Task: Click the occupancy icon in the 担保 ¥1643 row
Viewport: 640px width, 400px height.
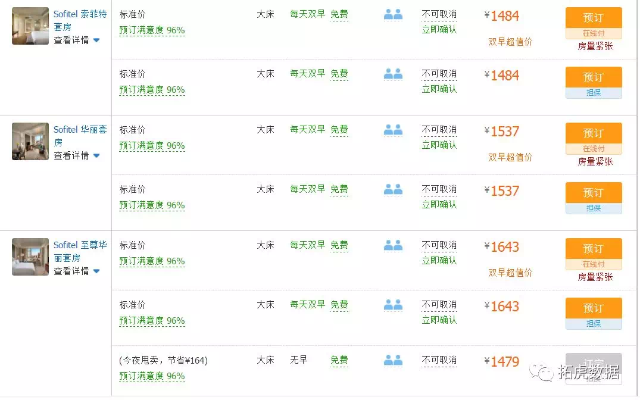Action: pos(393,304)
